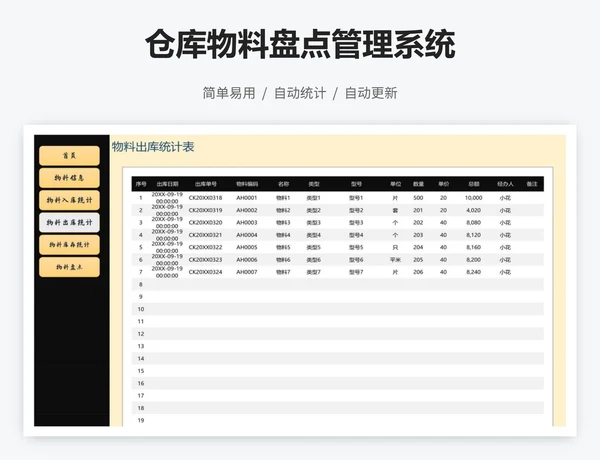Select order number cell CK20XX0319
The width and height of the screenshot is (600, 460).
click(205, 210)
